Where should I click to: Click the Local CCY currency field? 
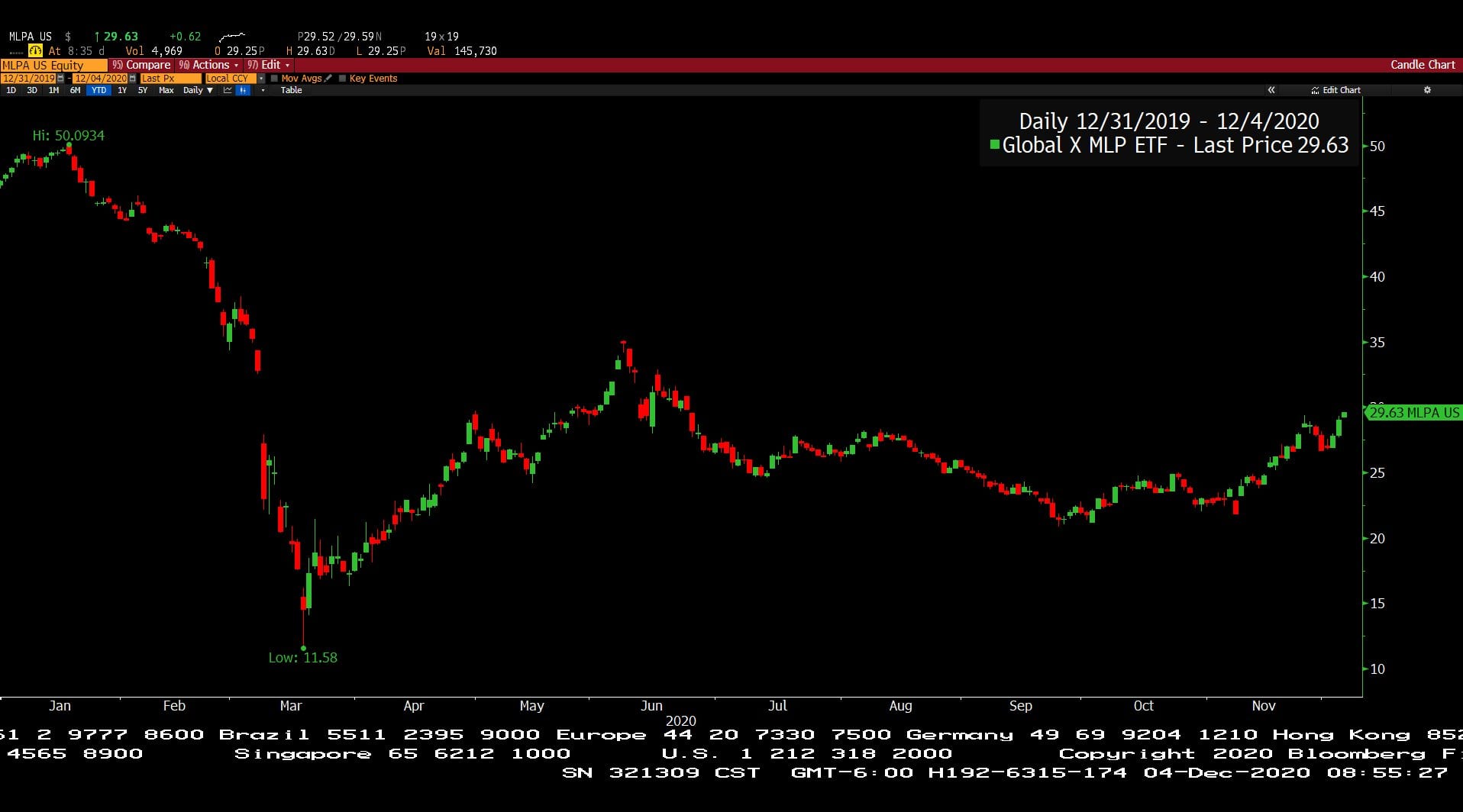(x=231, y=79)
